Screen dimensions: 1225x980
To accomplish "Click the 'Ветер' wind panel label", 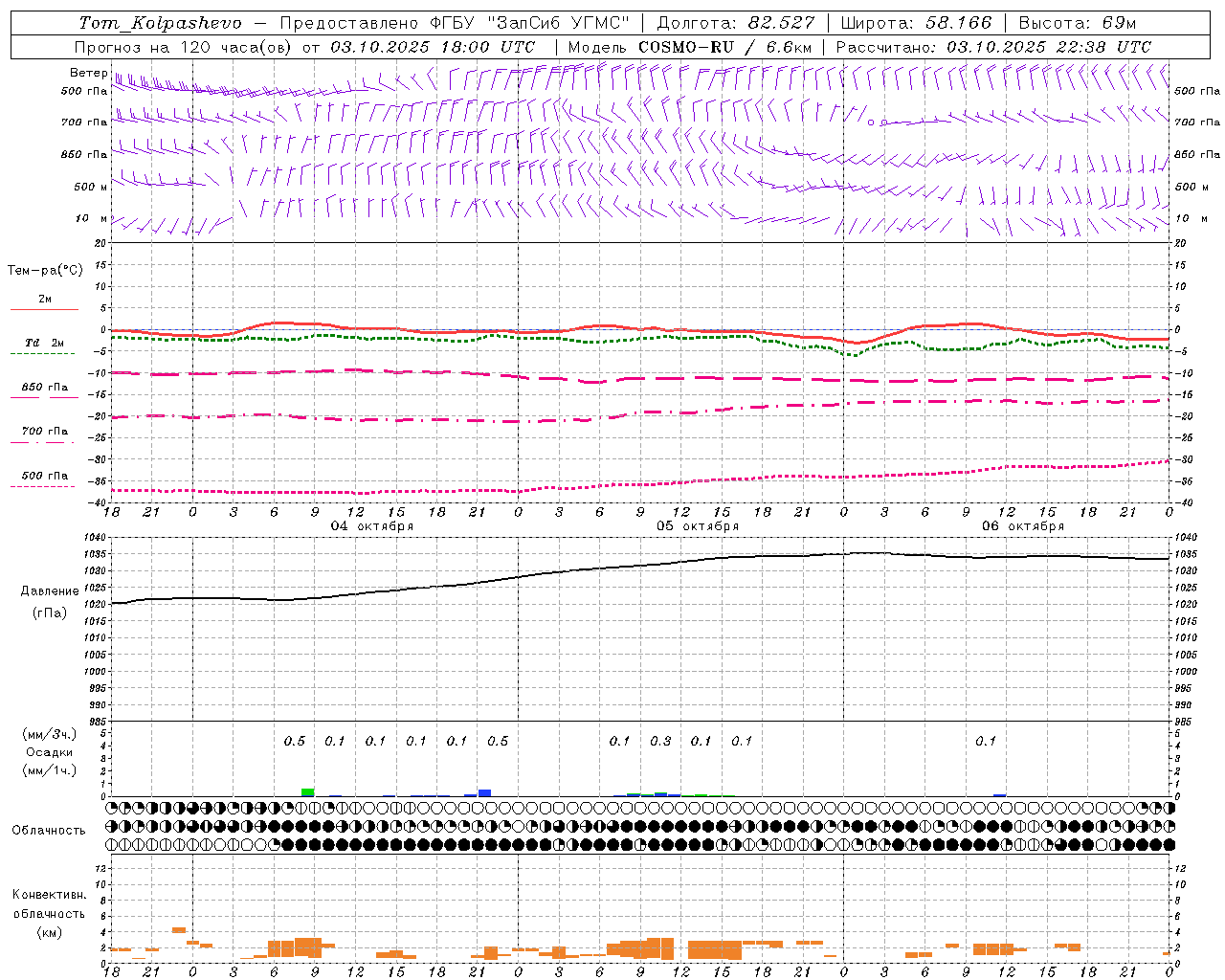I will [88, 73].
